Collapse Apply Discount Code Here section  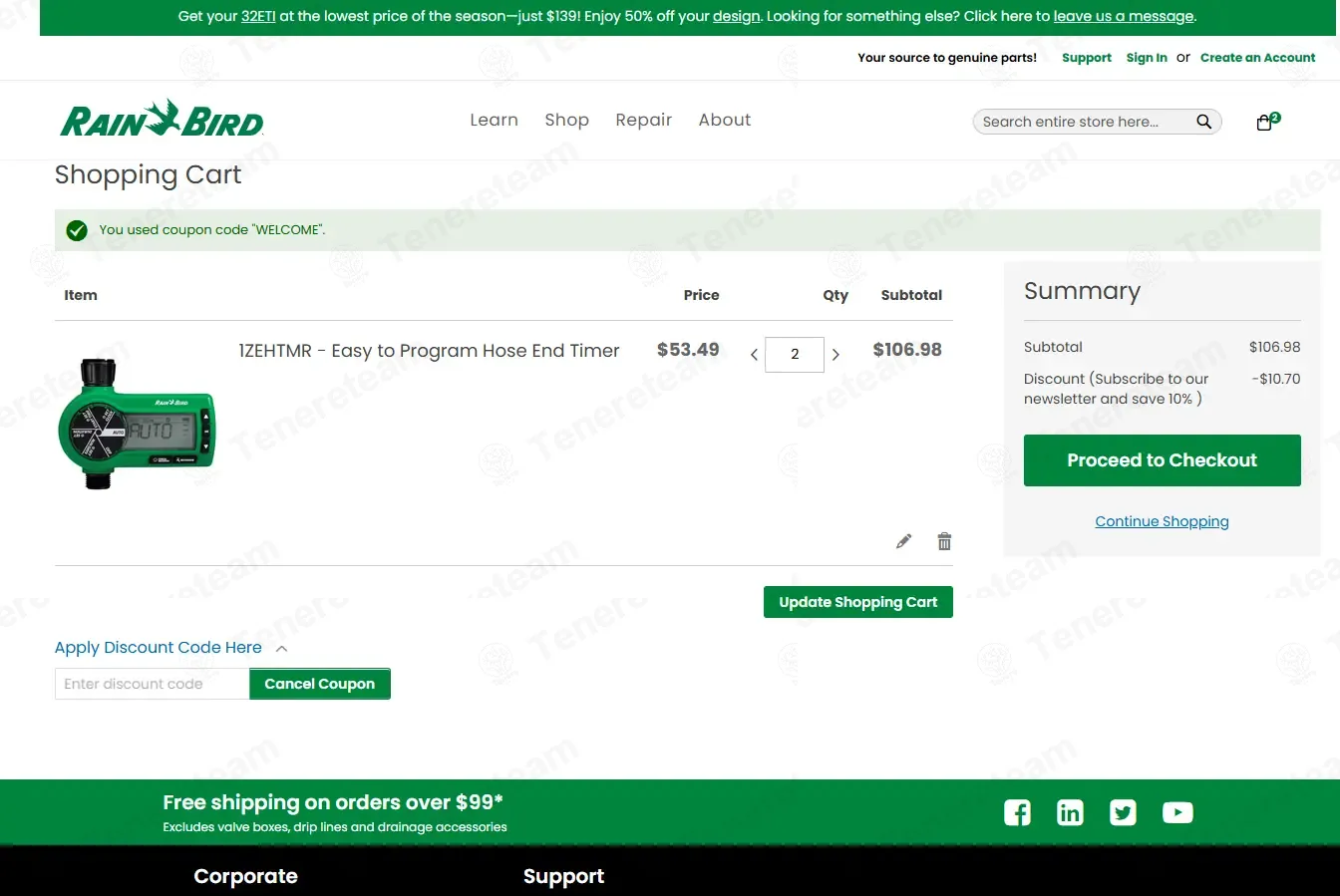pyautogui.click(x=170, y=648)
